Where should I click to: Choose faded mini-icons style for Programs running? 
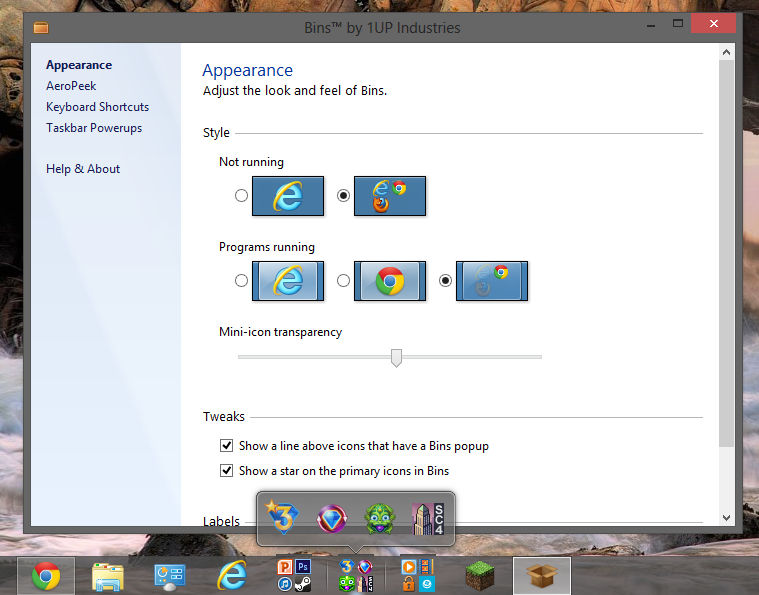(x=445, y=281)
